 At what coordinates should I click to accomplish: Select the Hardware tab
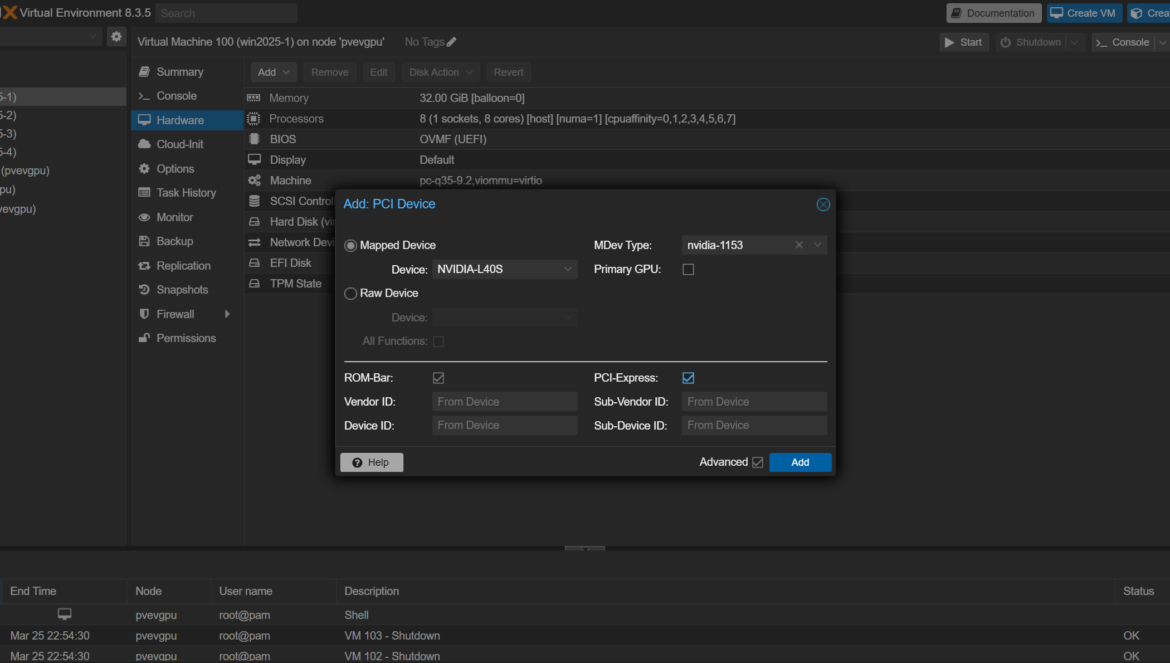[x=187, y=120]
